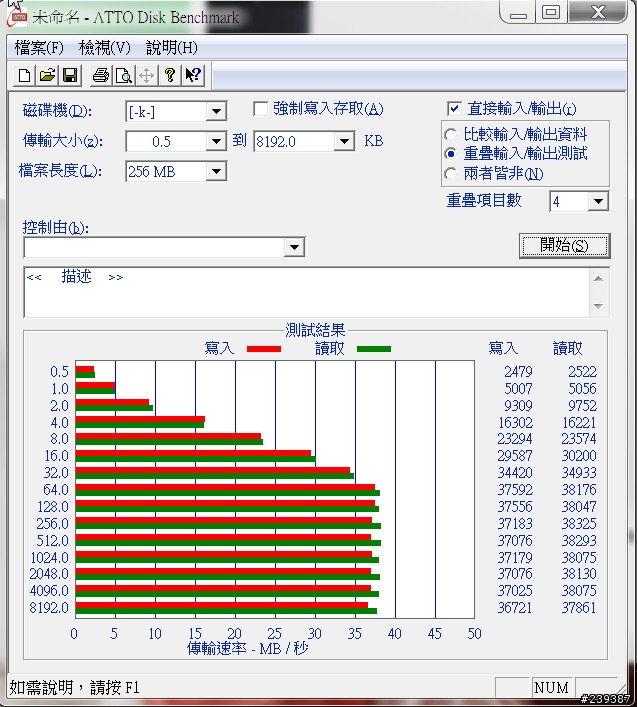Click read value 37861 in results

(x=579, y=608)
